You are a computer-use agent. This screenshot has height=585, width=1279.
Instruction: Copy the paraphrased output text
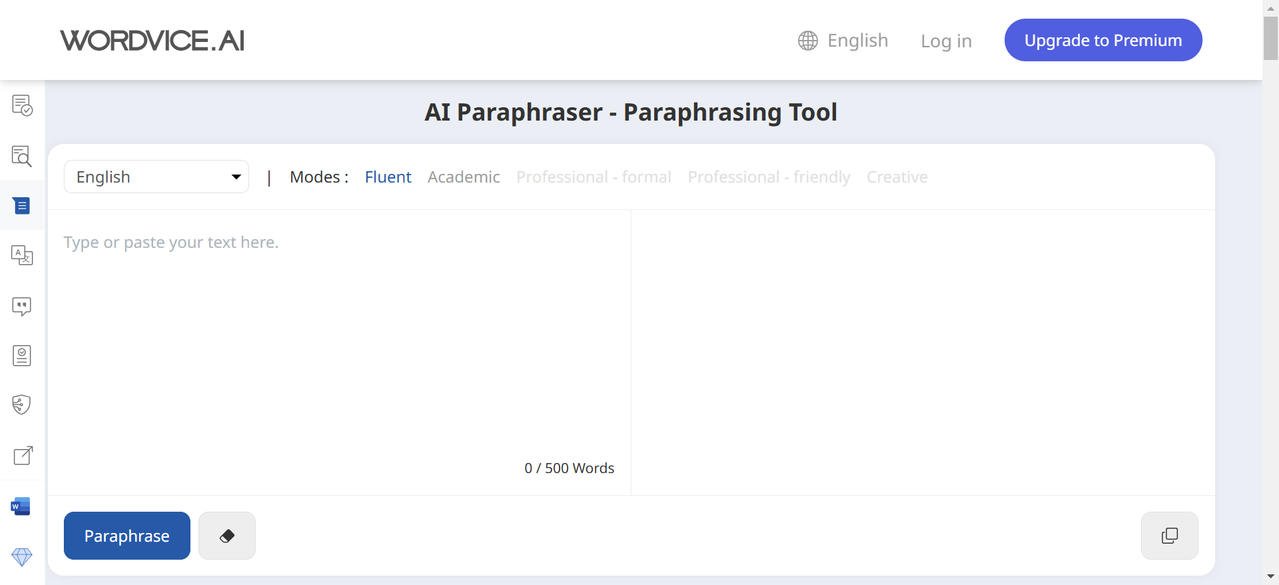(1169, 536)
